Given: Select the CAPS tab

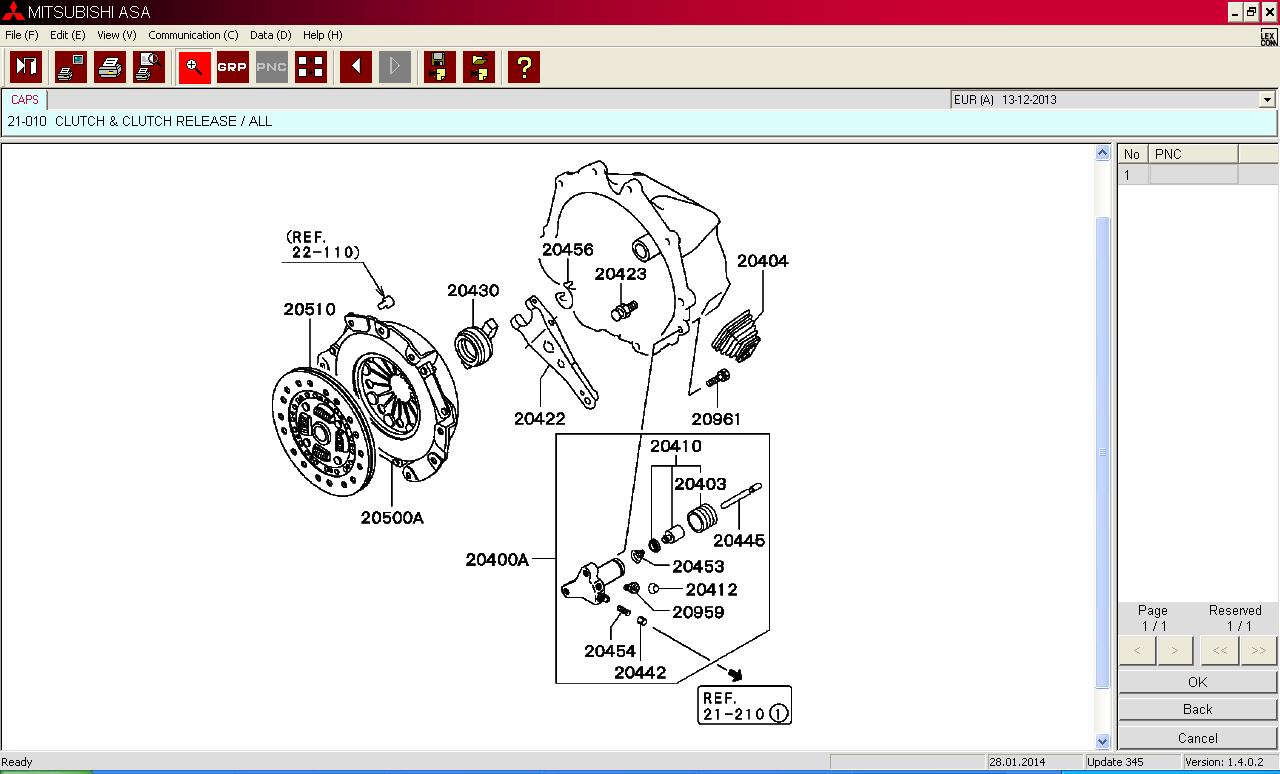Looking at the screenshot, I should pyautogui.click(x=25, y=100).
